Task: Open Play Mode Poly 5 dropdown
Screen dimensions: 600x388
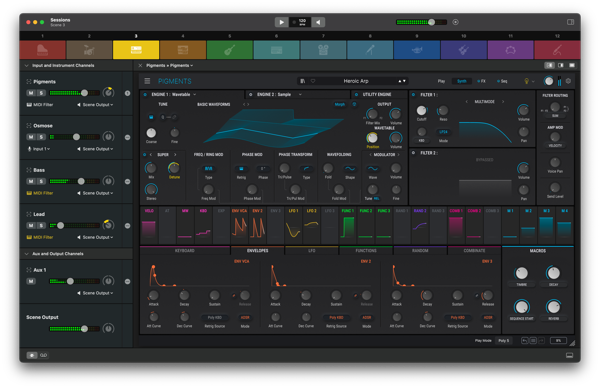Action: point(504,341)
